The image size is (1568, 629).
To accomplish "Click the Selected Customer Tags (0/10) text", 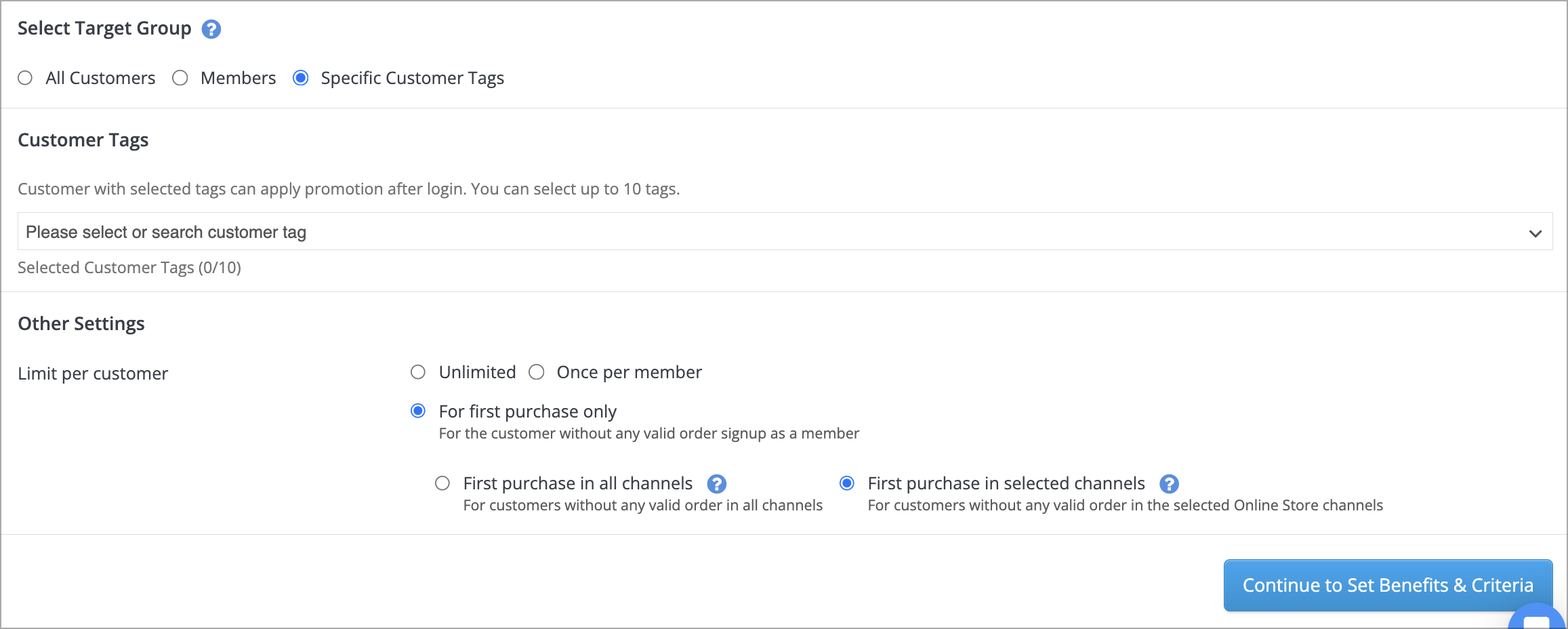I will click(x=129, y=268).
